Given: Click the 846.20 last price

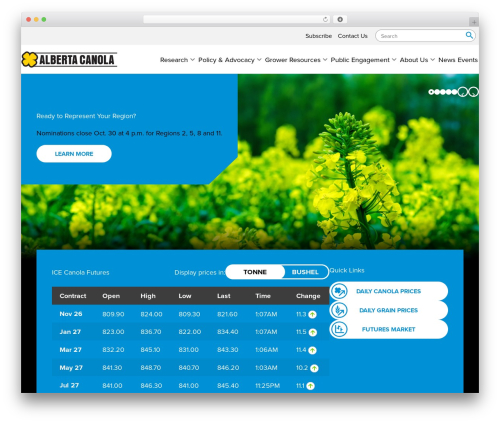Looking at the screenshot, I should 228,368.
